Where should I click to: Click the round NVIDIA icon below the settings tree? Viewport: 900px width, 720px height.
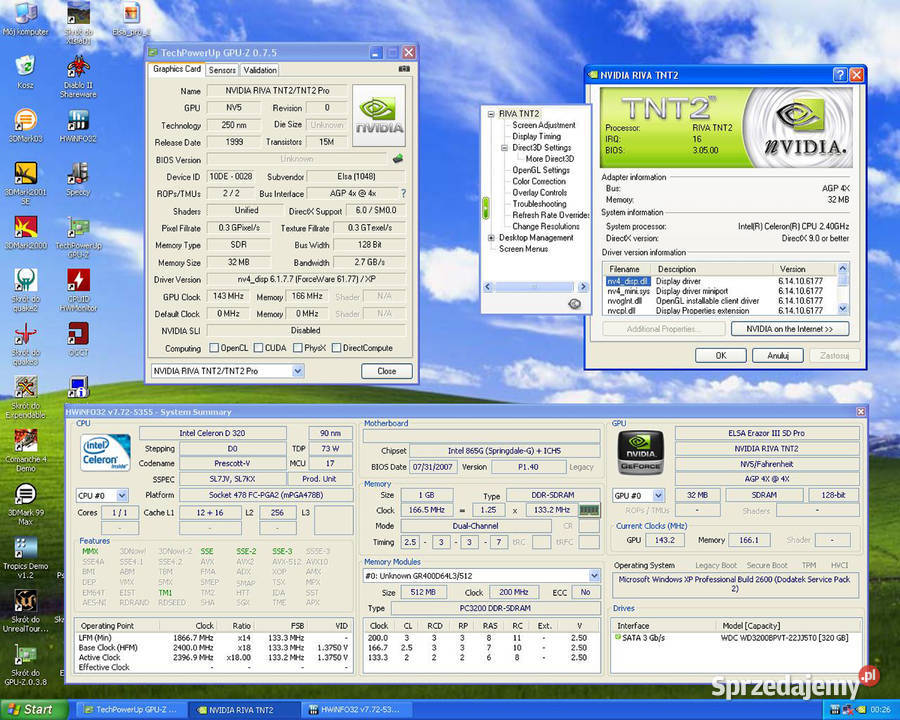[575, 304]
